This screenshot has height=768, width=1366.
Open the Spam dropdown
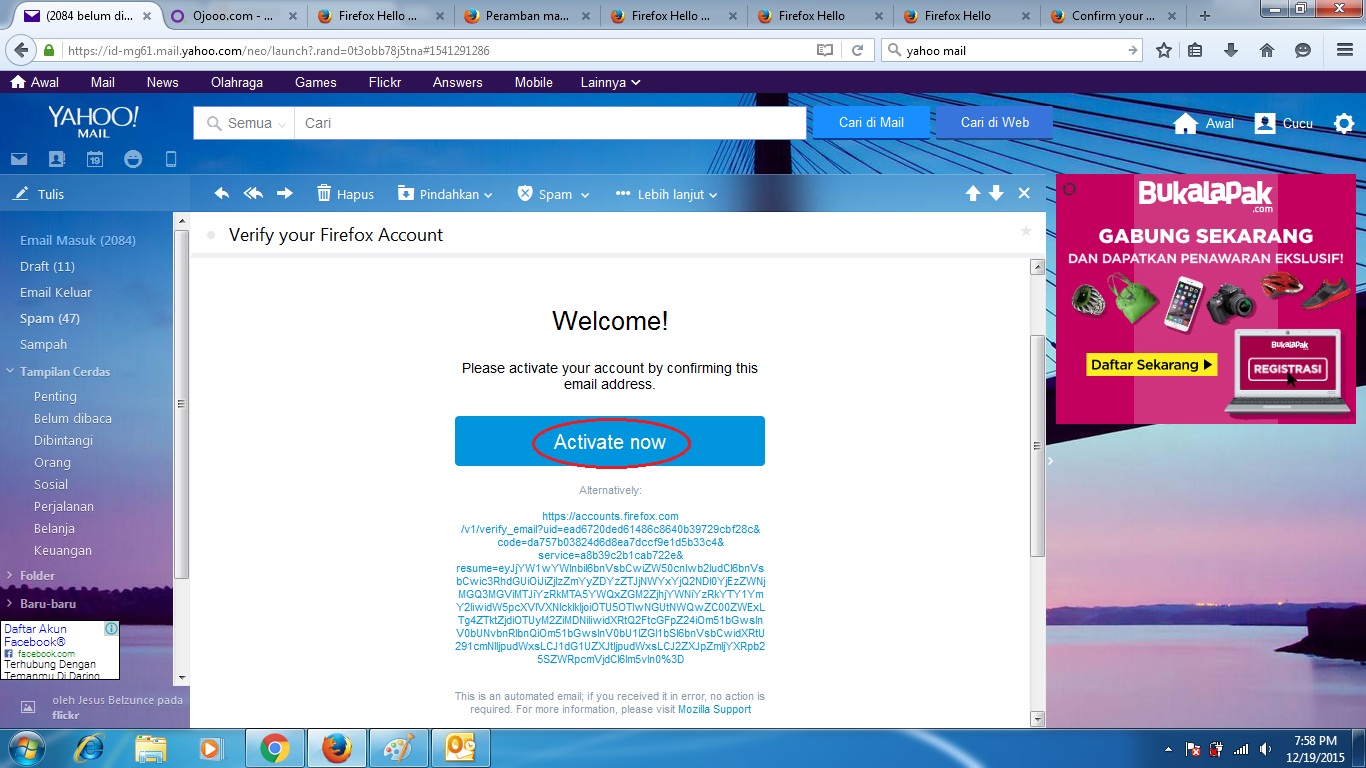553,194
